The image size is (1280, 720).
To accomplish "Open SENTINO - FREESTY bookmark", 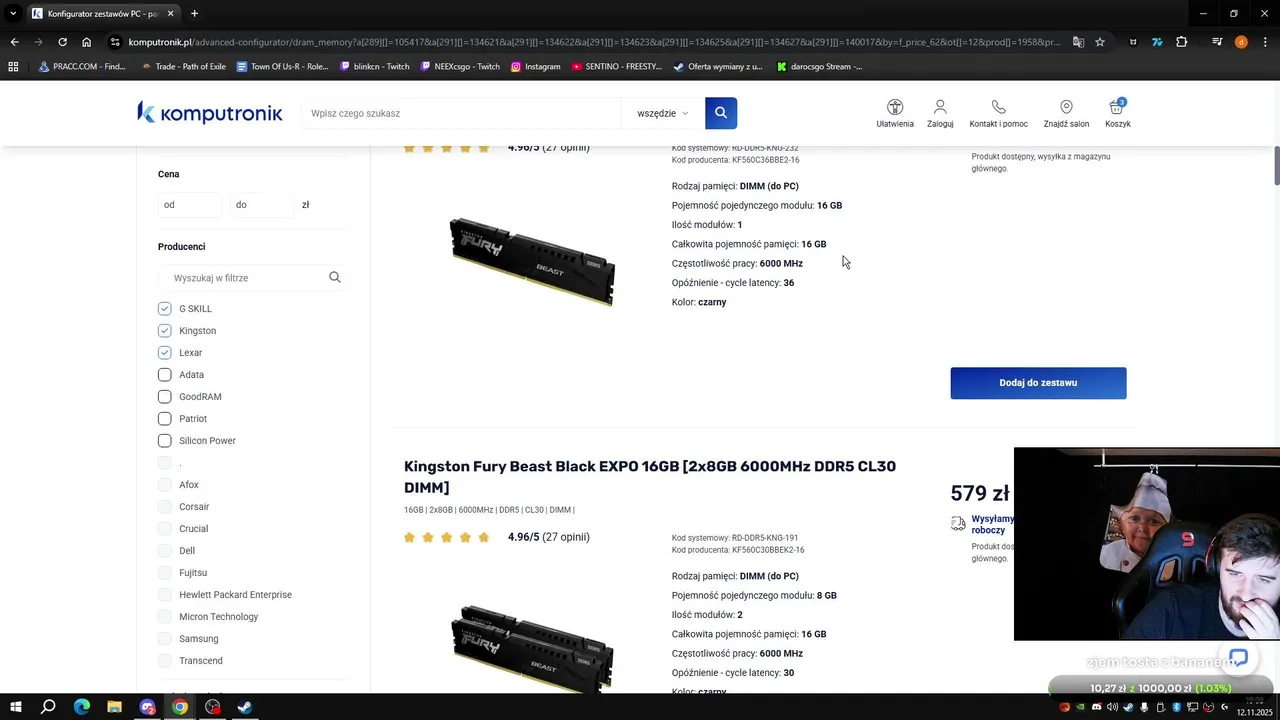I will pos(617,67).
